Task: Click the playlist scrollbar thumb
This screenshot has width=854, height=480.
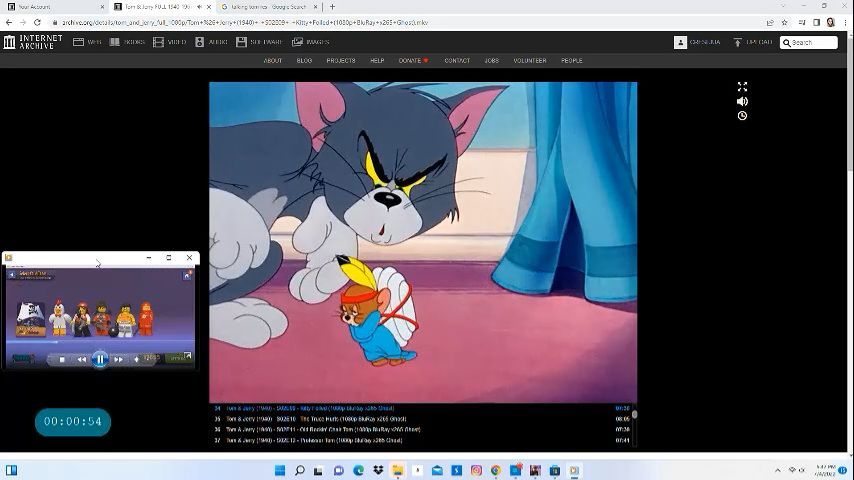Action: click(x=635, y=415)
